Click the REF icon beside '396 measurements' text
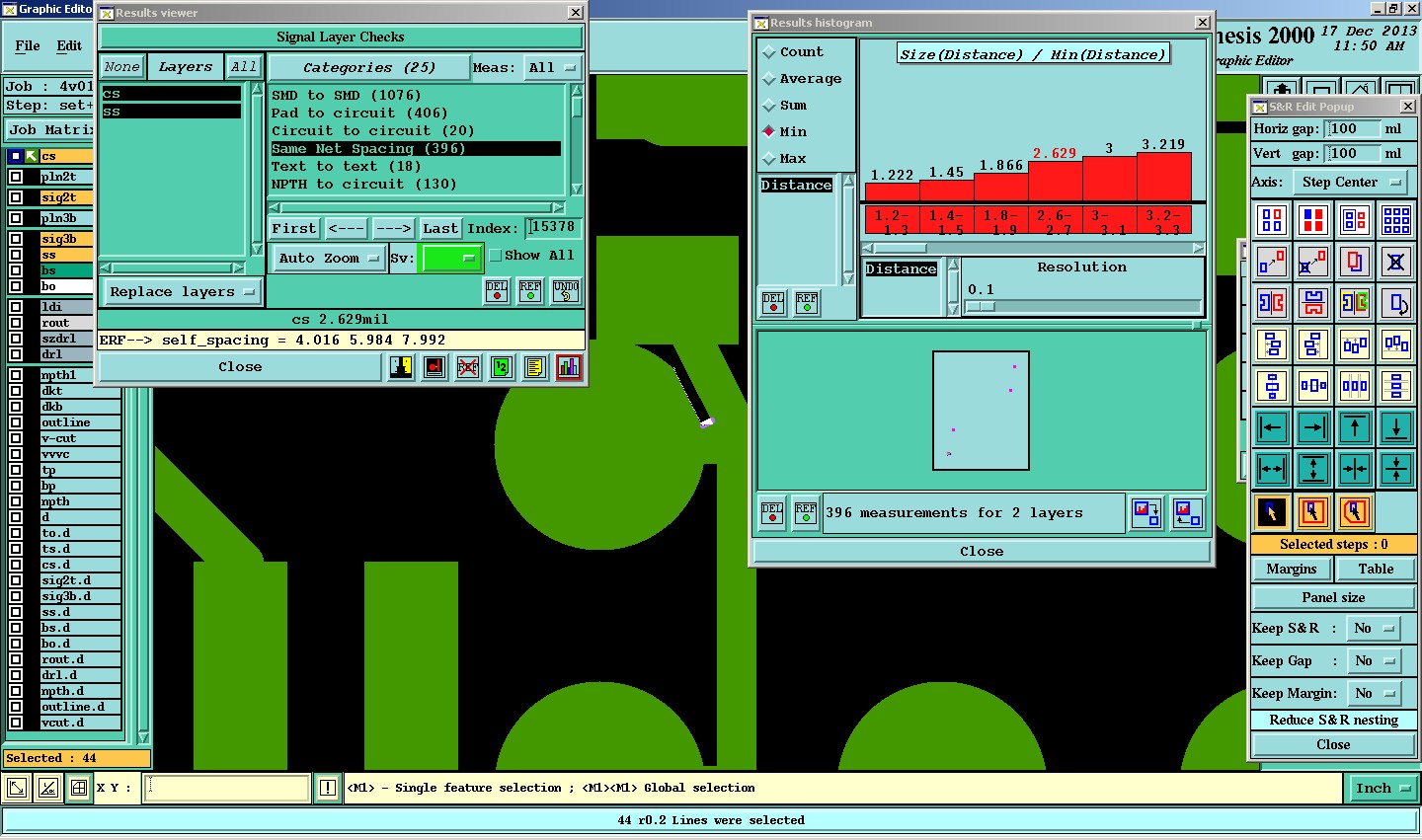 (x=806, y=513)
